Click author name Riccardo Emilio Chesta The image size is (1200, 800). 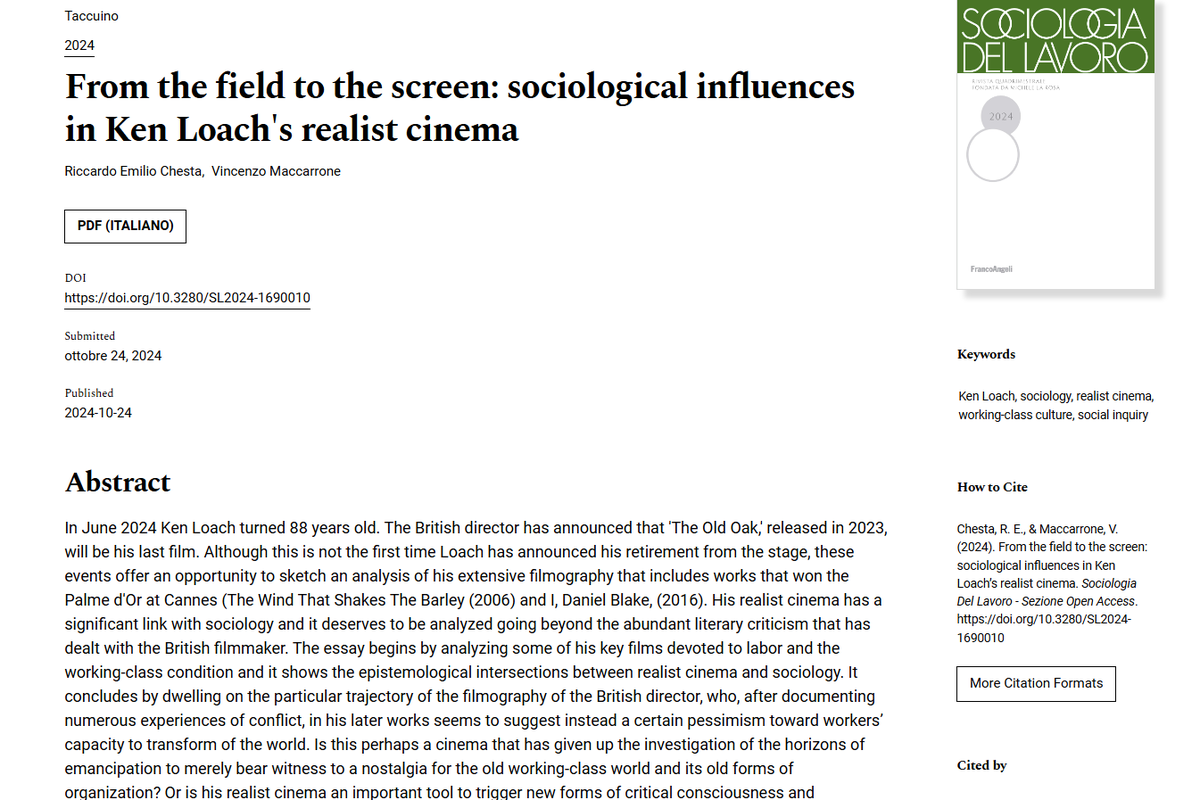[x=131, y=170]
